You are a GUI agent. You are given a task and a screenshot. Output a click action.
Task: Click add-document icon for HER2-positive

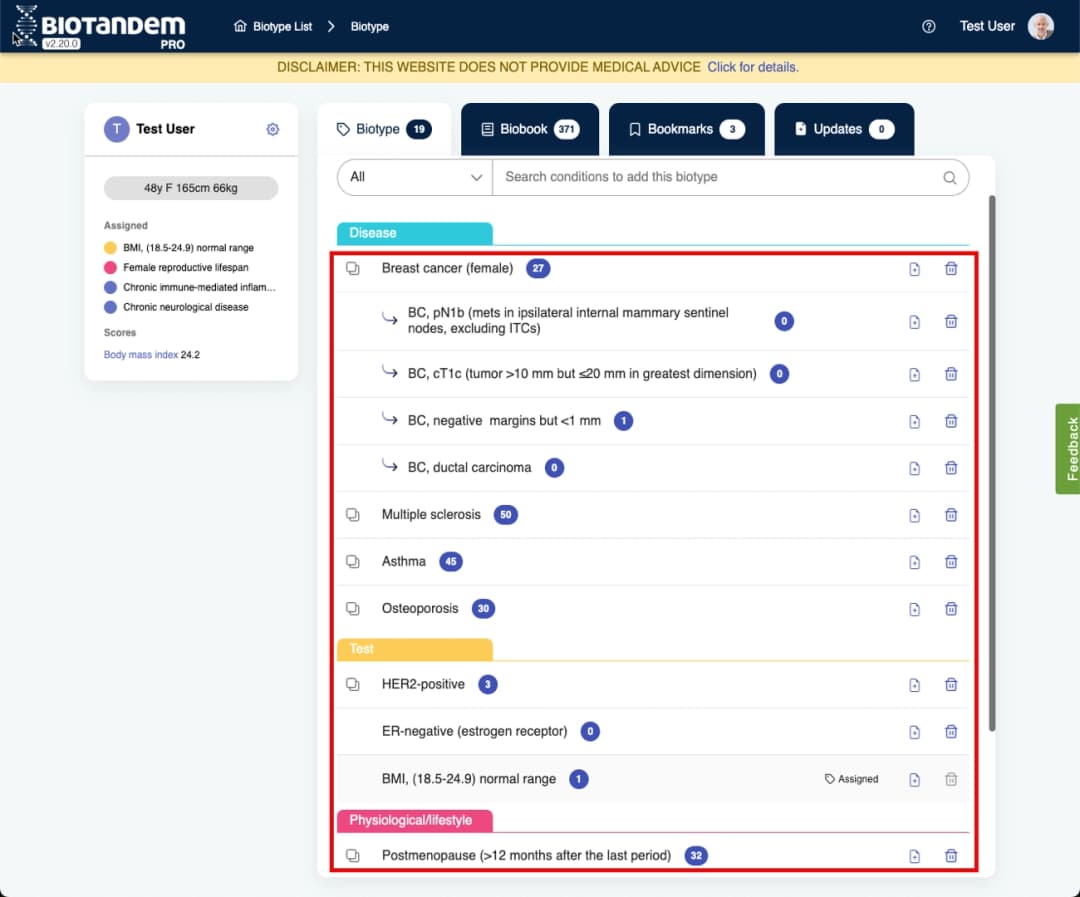click(914, 685)
